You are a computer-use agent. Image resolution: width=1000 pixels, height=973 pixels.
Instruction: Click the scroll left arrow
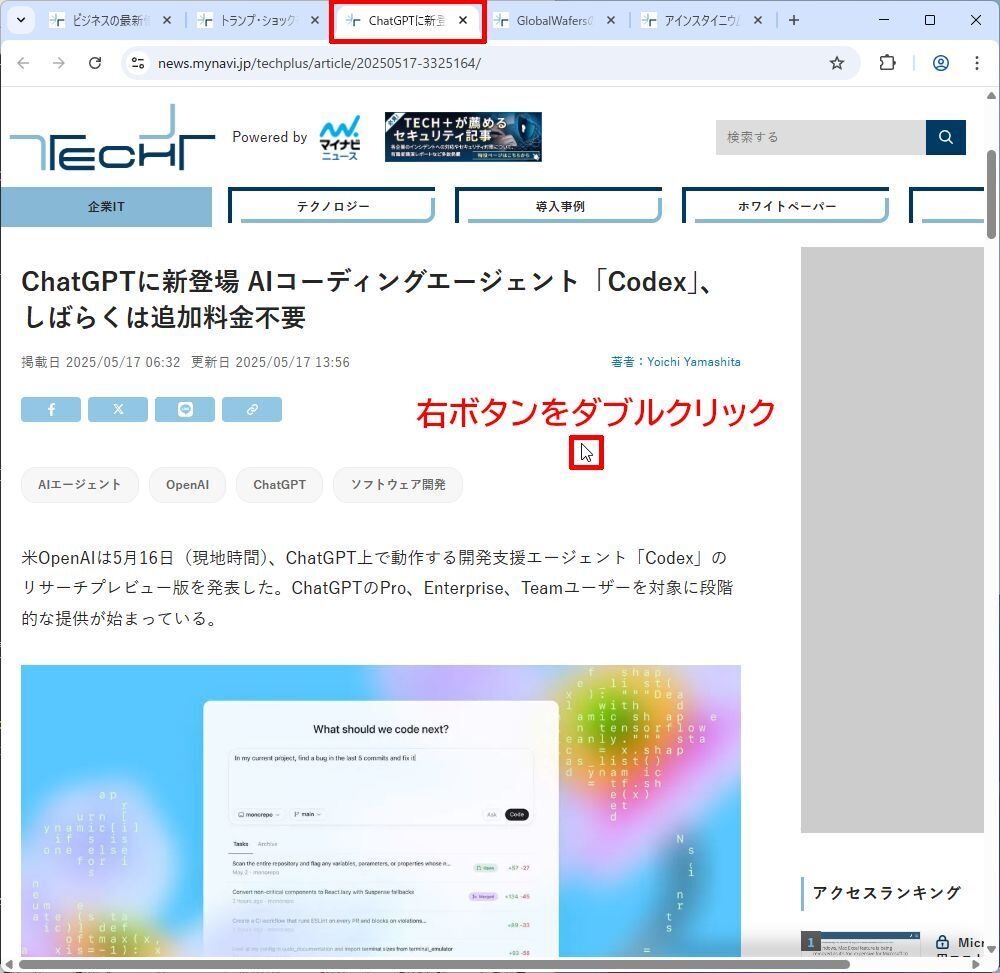tap(8, 964)
